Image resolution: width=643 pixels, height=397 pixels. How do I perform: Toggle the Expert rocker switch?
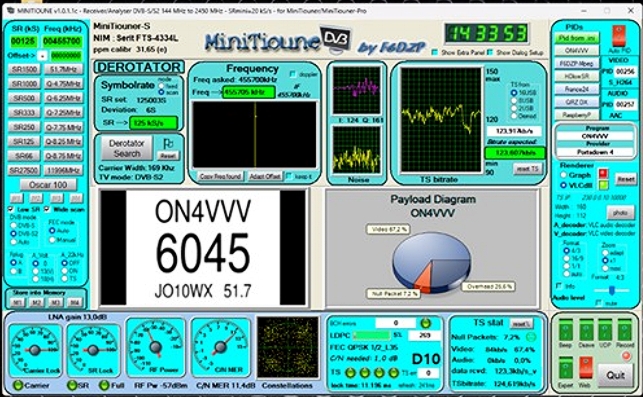click(565, 367)
